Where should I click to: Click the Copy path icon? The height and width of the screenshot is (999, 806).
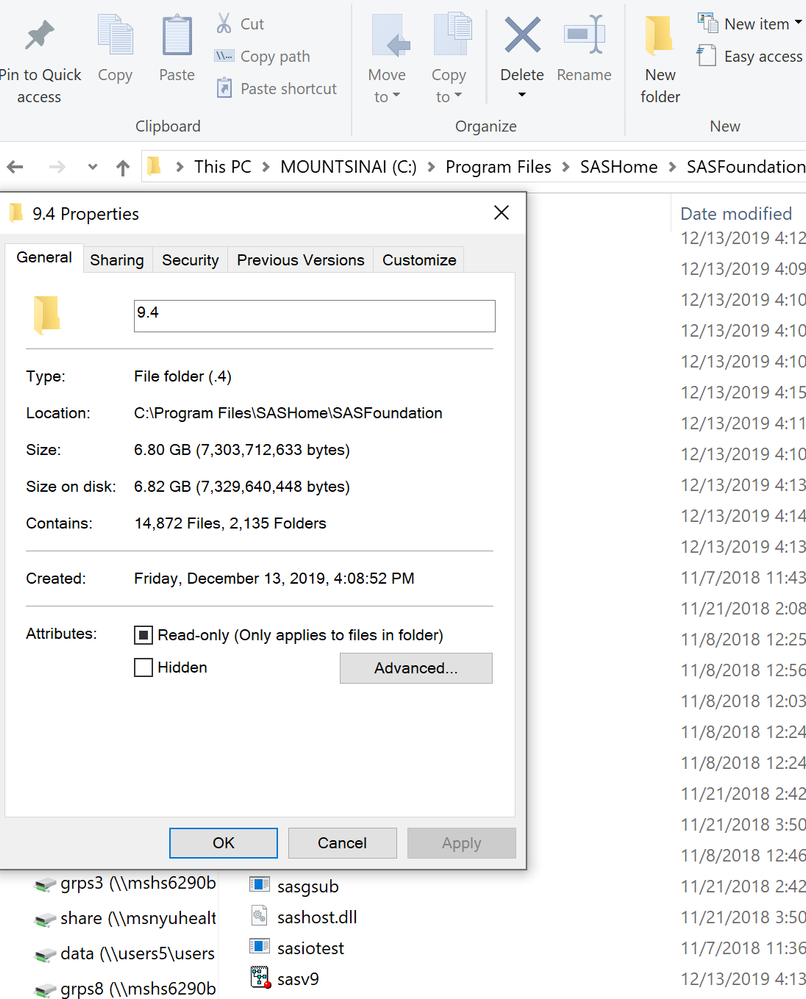click(x=224, y=56)
